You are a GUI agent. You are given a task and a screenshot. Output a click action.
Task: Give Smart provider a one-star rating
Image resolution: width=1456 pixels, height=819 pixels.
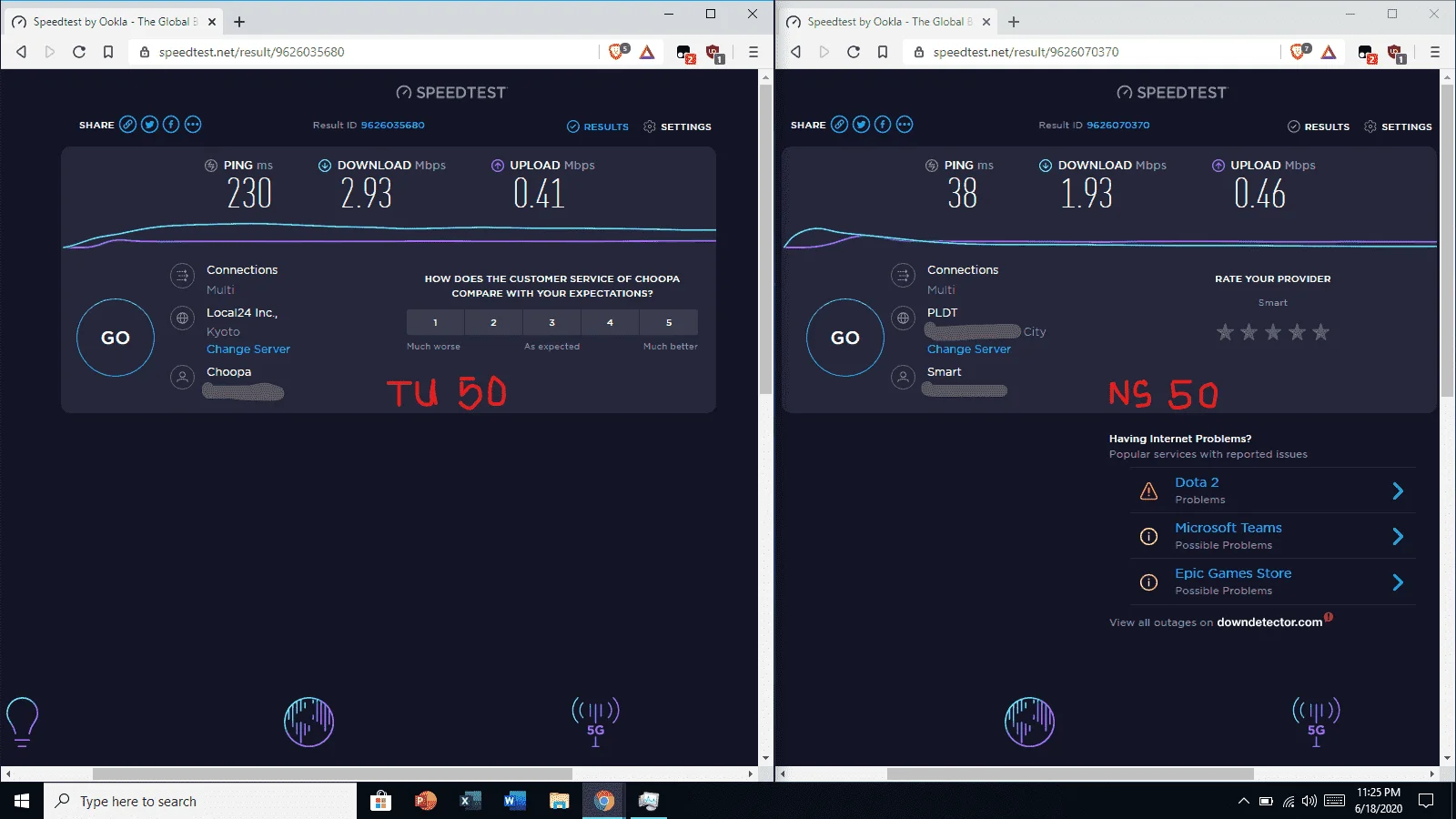[x=1225, y=332]
